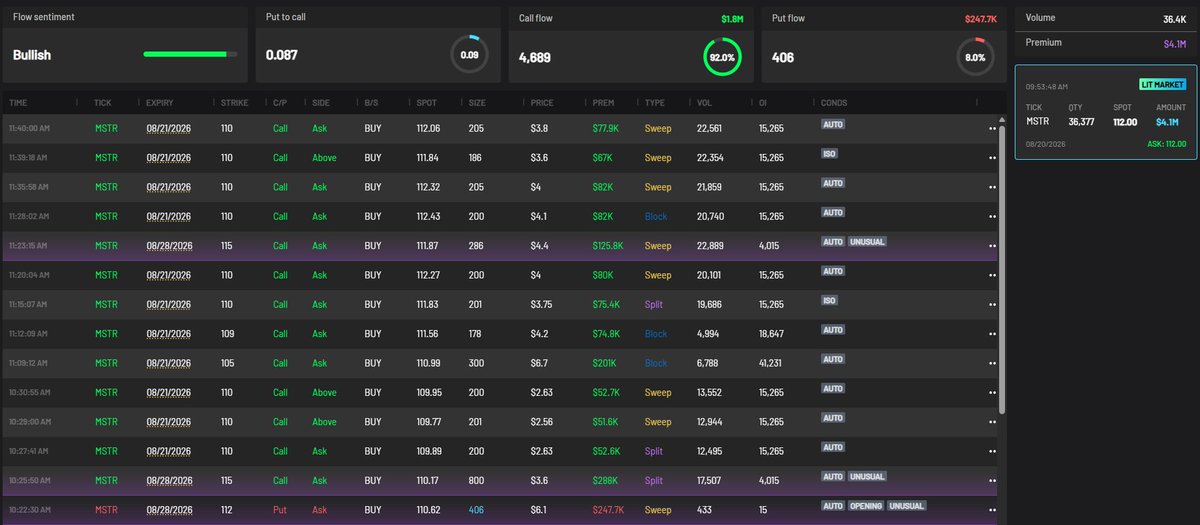This screenshot has height=525, width=1200.
Task: Sort by the EXPIRY column header
Action: click(160, 103)
